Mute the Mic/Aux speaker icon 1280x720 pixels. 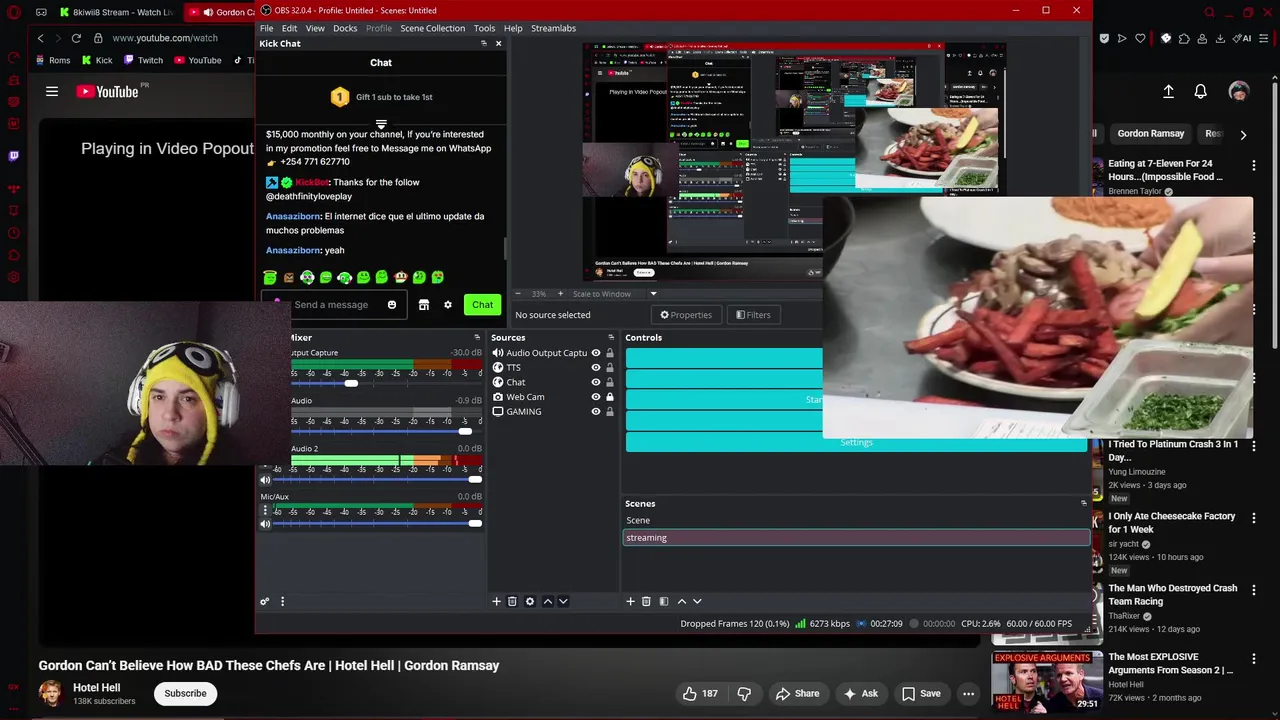[x=265, y=523]
